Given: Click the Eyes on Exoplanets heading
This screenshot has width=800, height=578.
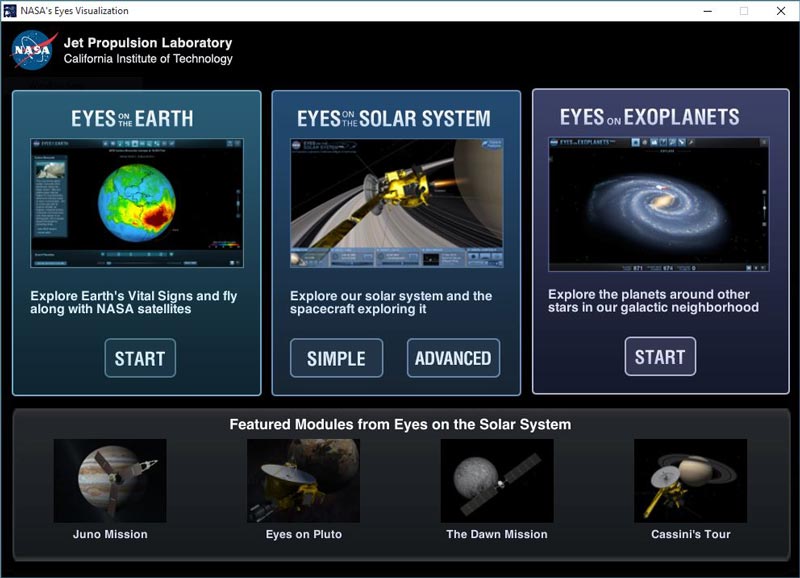Looking at the screenshot, I should click(x=649, y=117).
